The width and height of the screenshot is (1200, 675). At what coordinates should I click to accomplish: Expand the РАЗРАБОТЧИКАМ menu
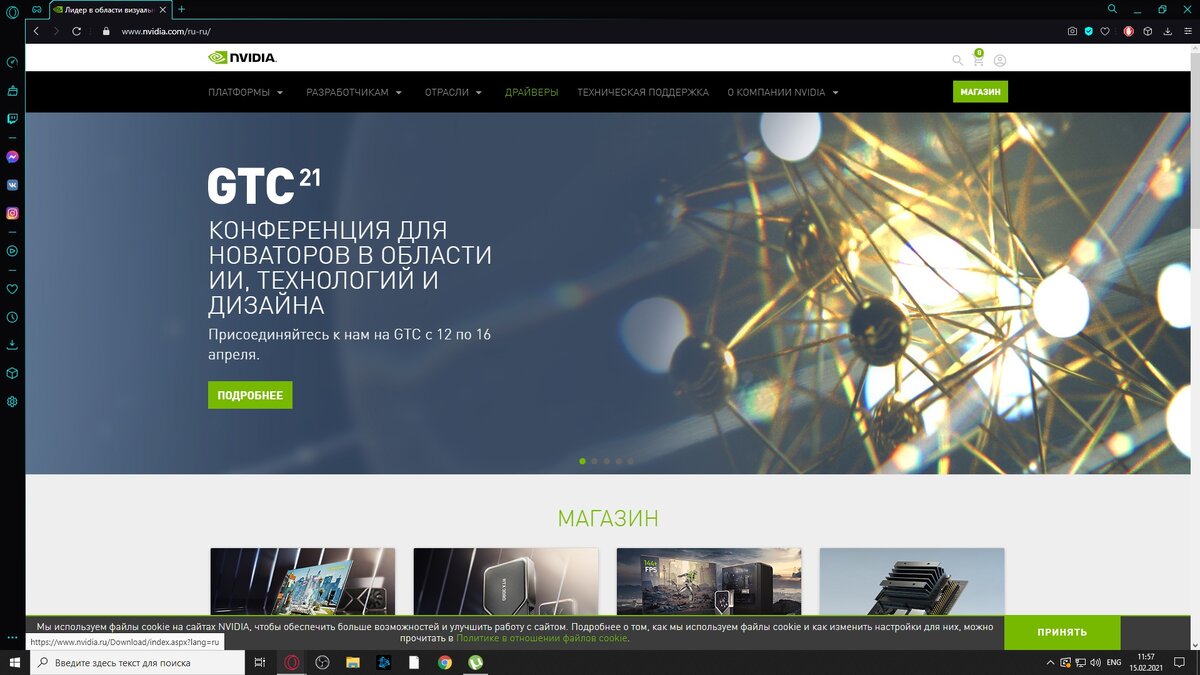pos(354,92)
